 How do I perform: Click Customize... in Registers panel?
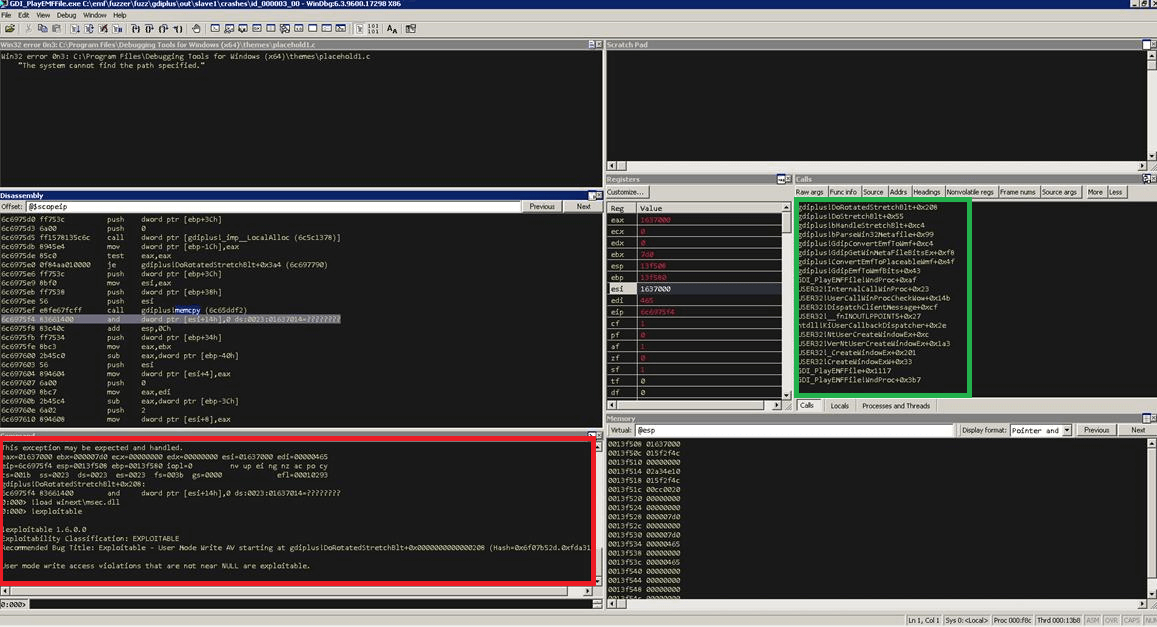(x=626, y=192)
